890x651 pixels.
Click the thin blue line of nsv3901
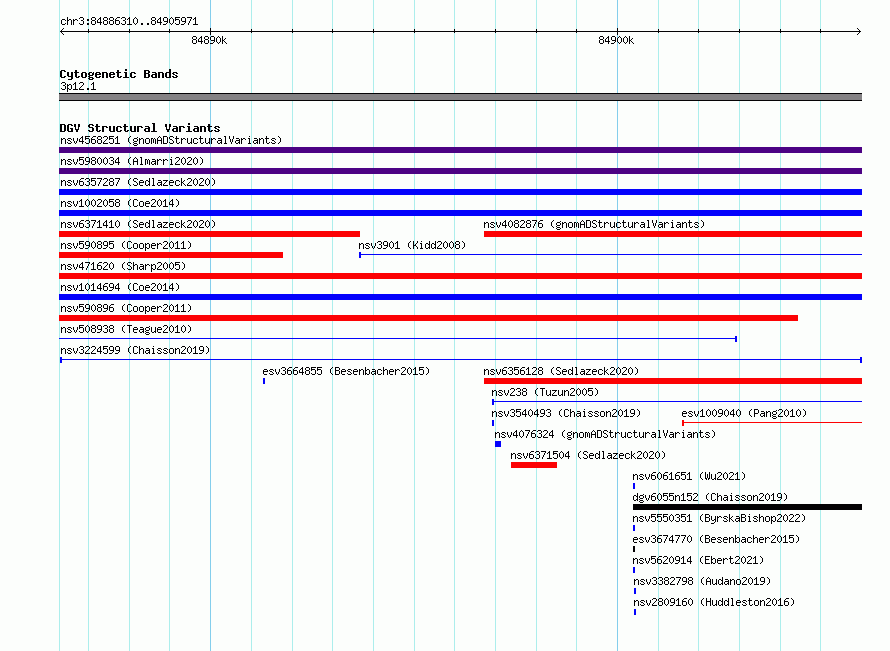point(611,255)
